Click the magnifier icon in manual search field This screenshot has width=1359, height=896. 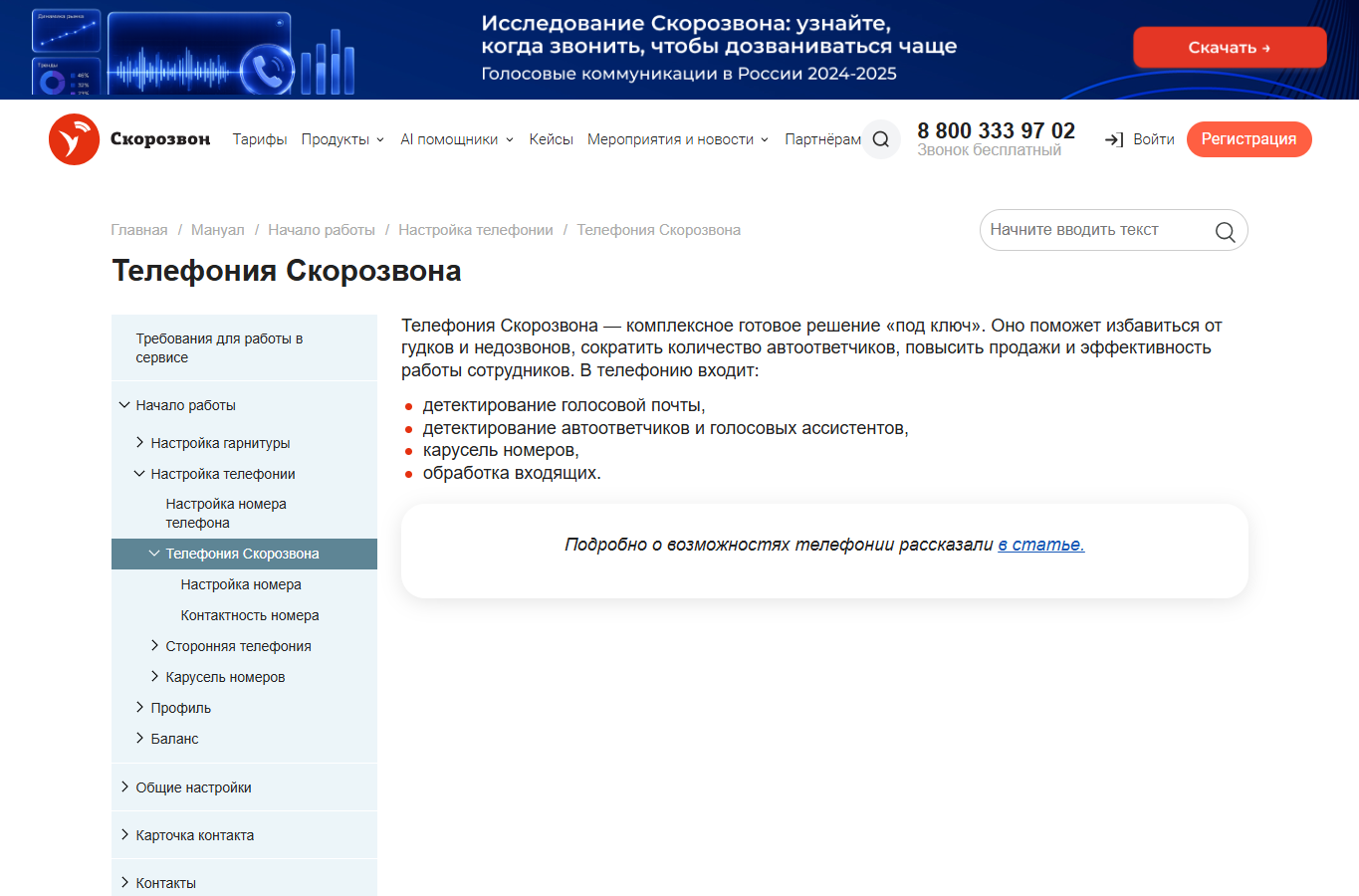coord(1225,232)
